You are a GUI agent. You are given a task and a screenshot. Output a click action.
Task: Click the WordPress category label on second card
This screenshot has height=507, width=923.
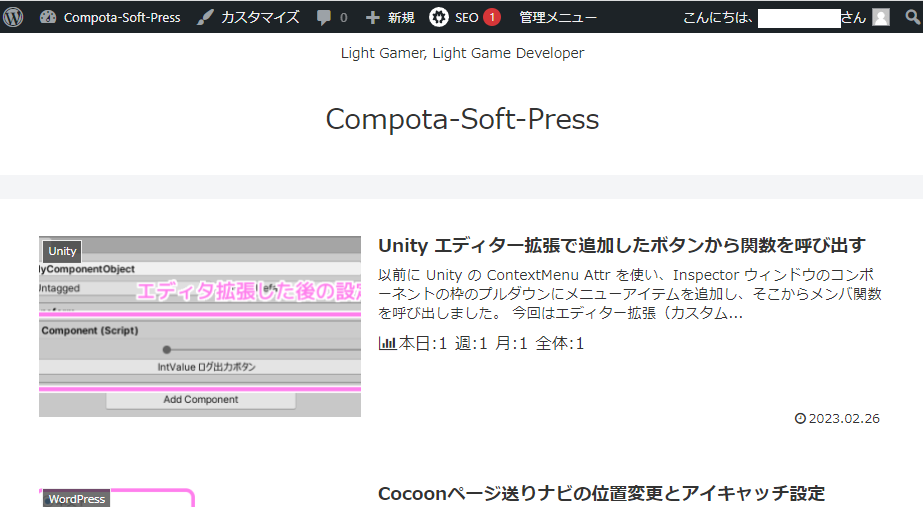click(x=77, y=499)
